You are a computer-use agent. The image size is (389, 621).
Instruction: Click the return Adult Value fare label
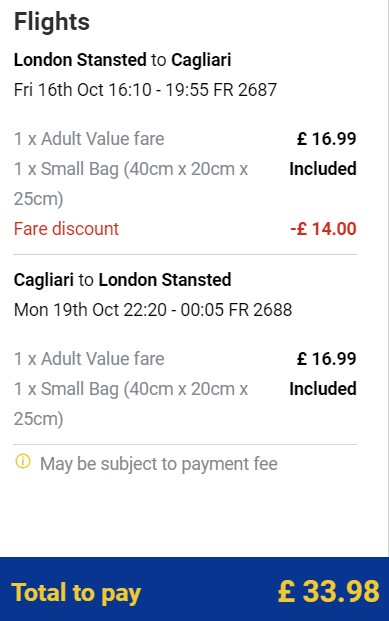89,359
